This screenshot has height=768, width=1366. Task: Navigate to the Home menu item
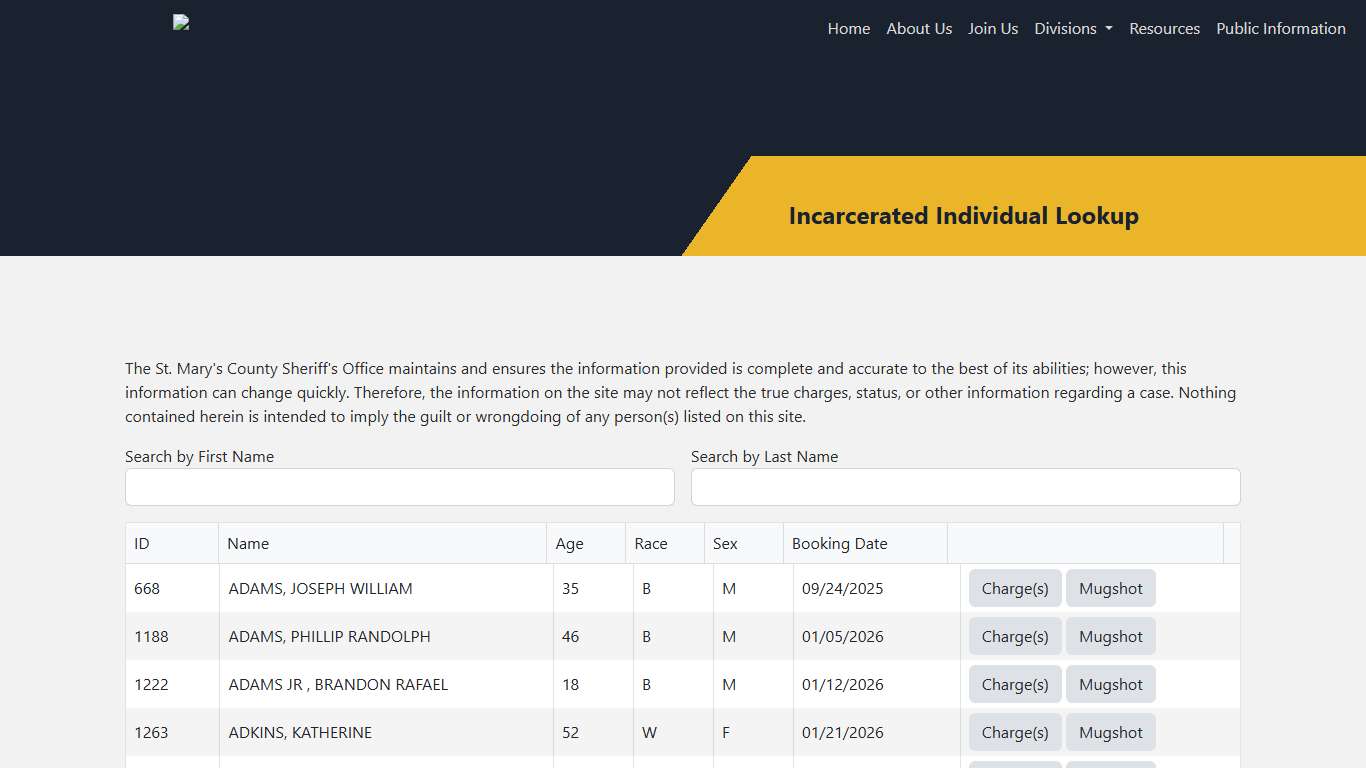pyautogui.click(x=848, y=28)
